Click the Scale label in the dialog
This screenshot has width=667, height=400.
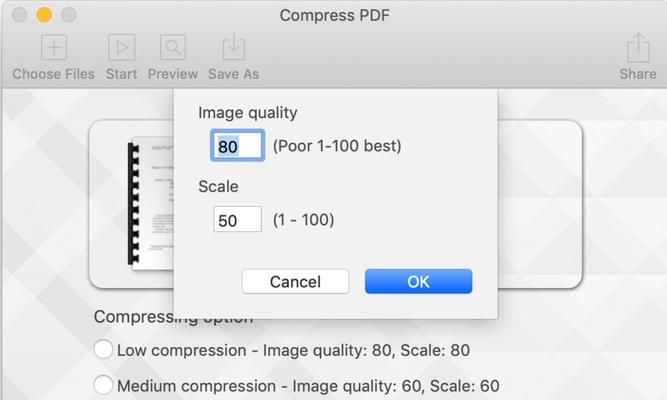(218, 186)
